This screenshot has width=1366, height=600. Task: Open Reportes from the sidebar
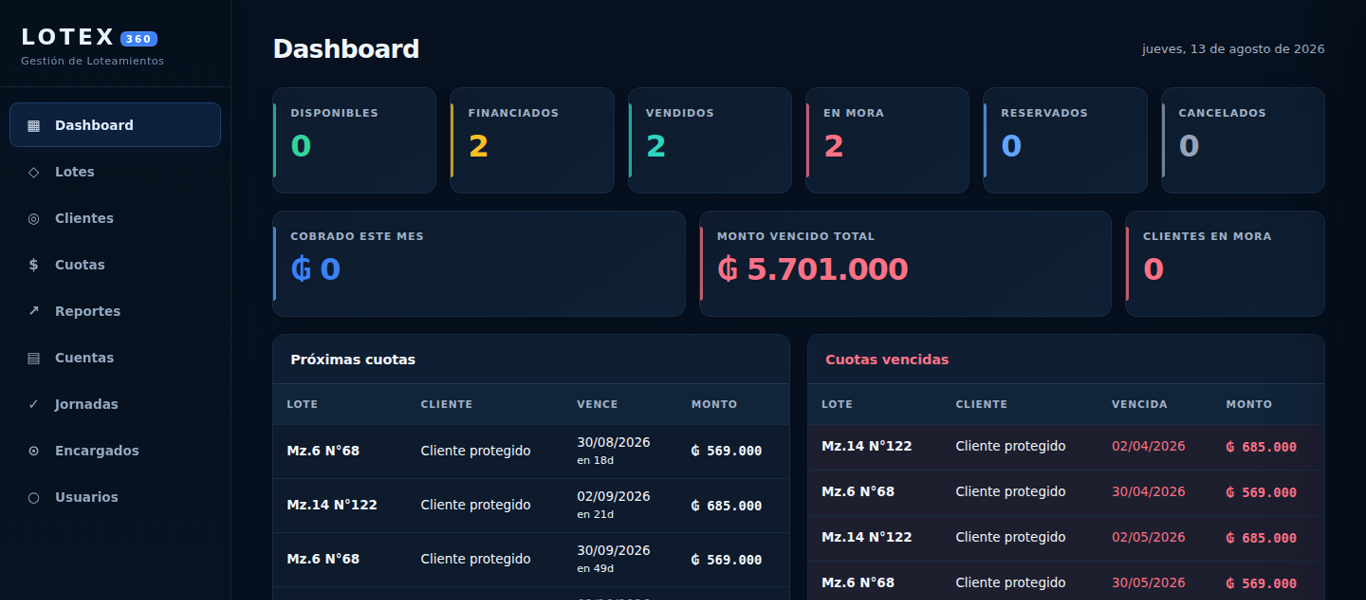point(115,311)
